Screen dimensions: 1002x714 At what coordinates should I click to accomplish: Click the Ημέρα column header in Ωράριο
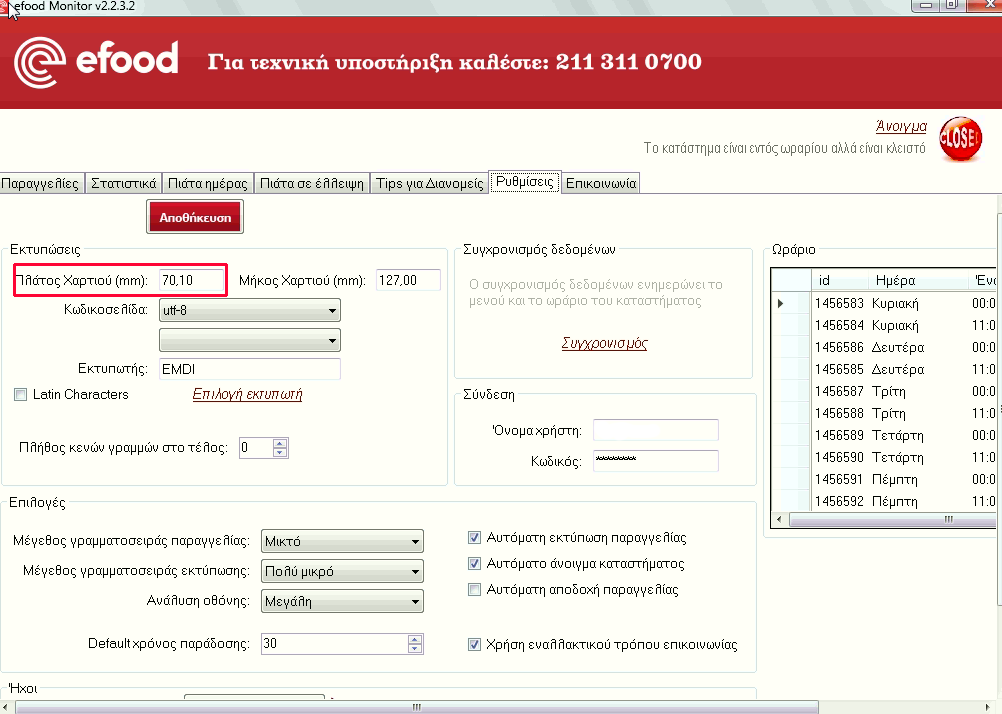click(918, 280)
